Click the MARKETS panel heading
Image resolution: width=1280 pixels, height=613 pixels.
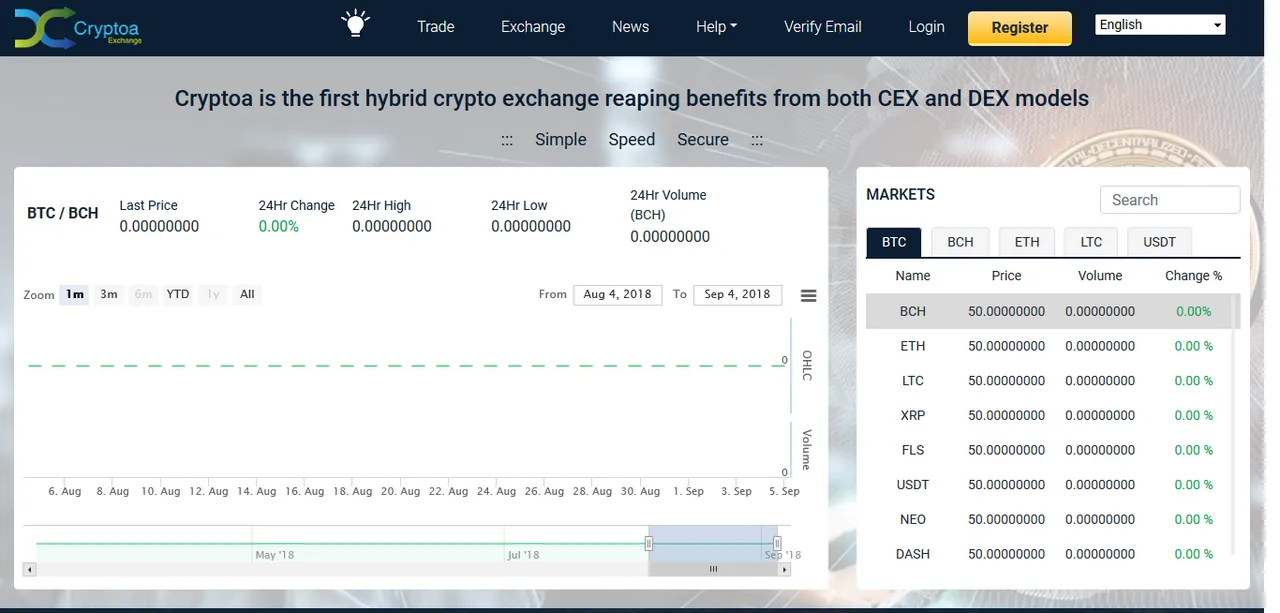[901, 195]
